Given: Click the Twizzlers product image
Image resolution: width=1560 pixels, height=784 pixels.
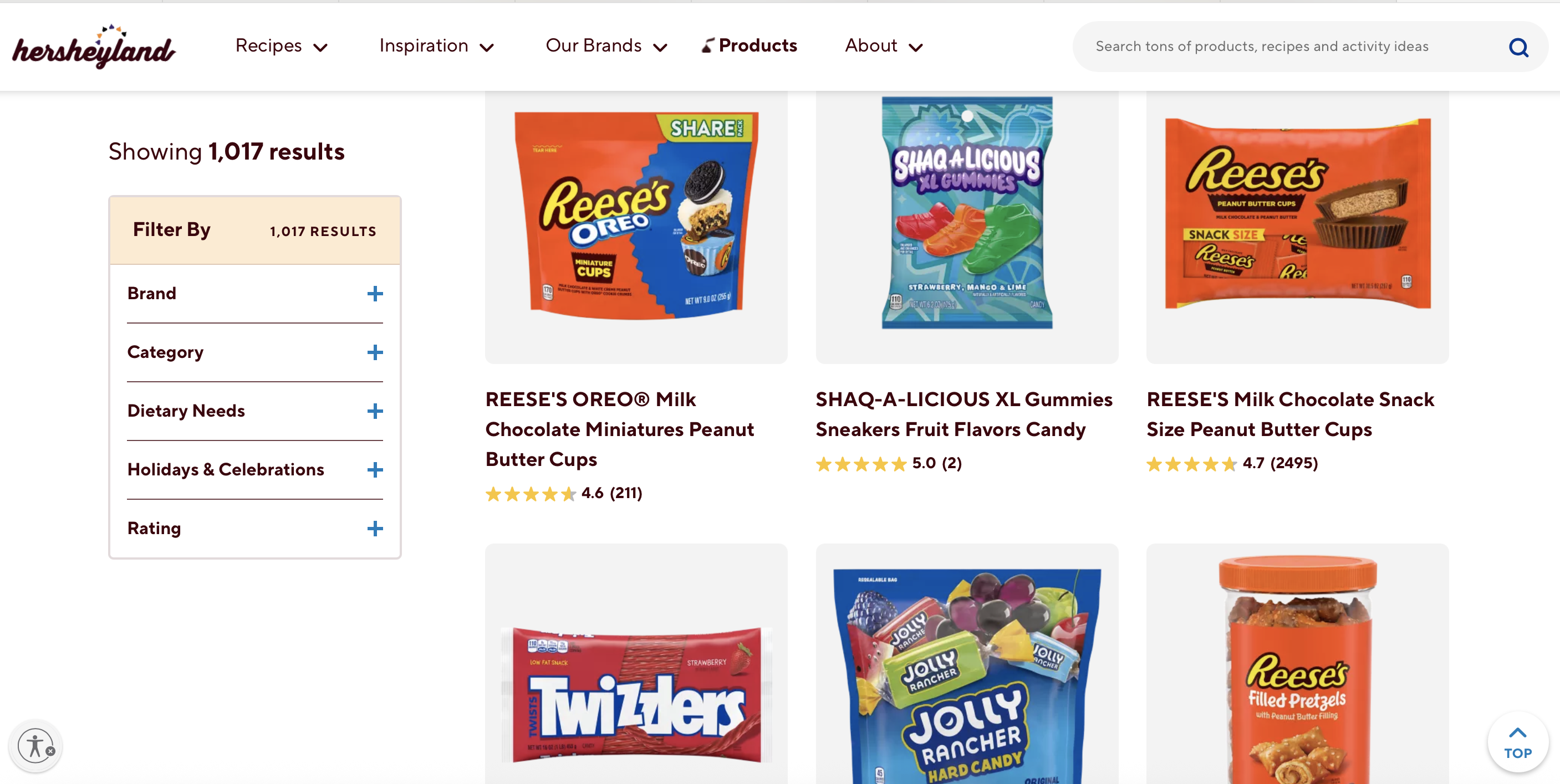Looking at the screenshot, I should (x=636, y=696).
